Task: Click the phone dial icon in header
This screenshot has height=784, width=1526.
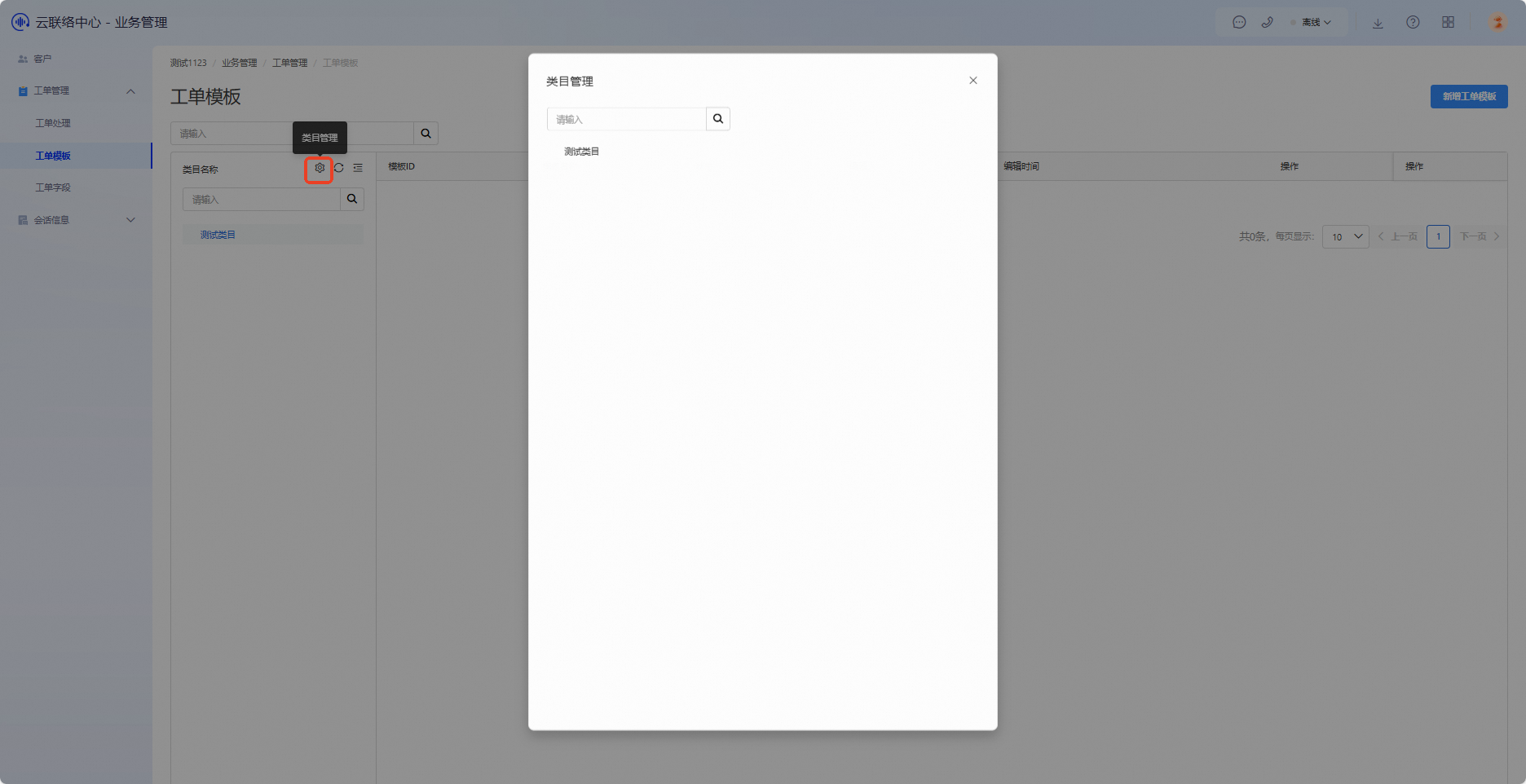Action: 1267,23
